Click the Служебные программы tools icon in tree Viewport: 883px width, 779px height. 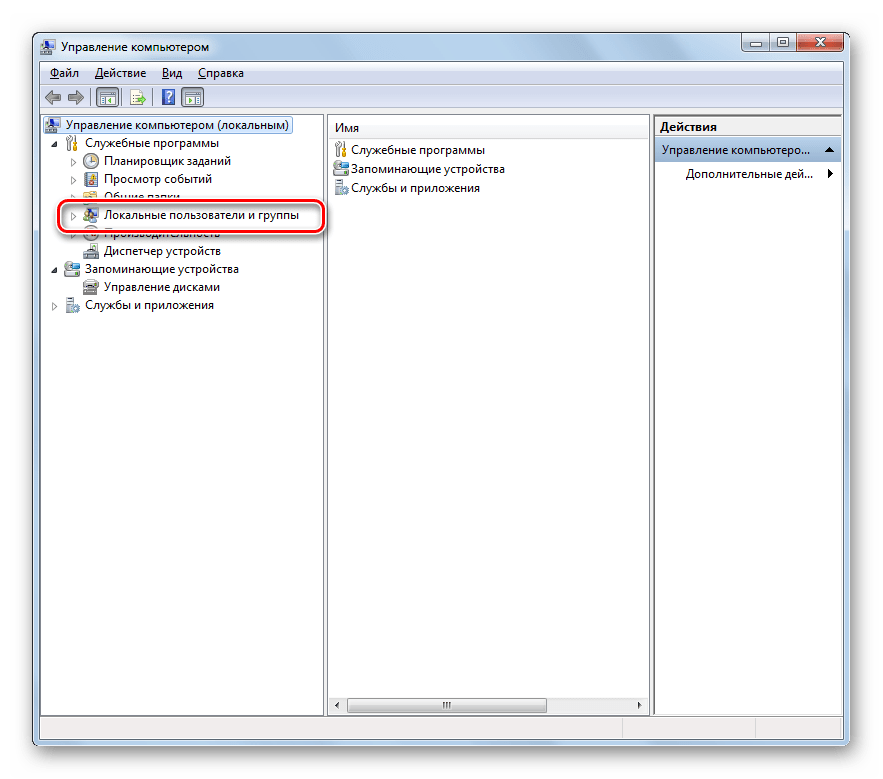click(x=72, y=143)
